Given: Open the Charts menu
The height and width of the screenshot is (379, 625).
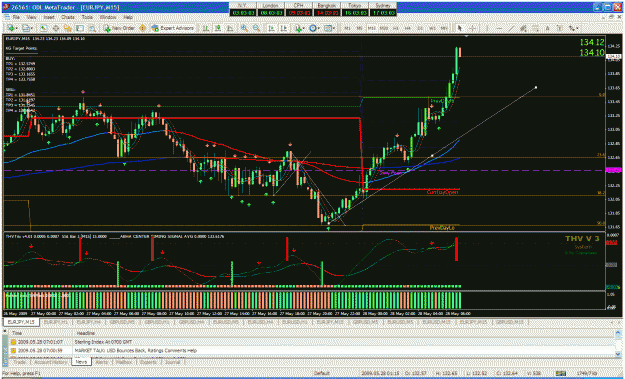Looking at the screenshot, I should tap(68, 18).
